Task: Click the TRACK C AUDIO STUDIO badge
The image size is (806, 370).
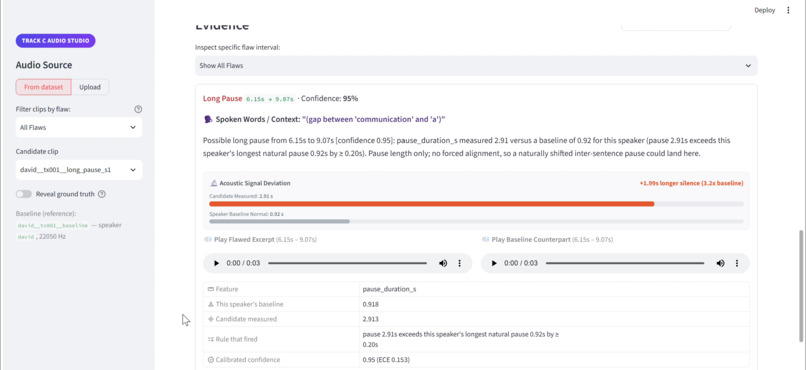Action: pos(56,41)
